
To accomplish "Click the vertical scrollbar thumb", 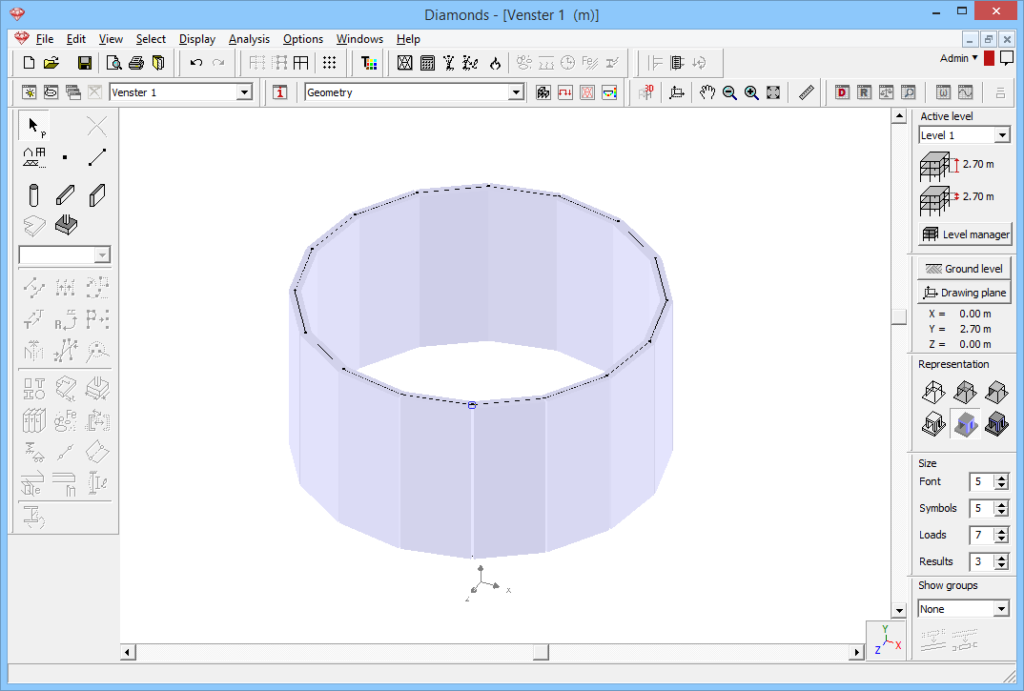I will point(899,316).
